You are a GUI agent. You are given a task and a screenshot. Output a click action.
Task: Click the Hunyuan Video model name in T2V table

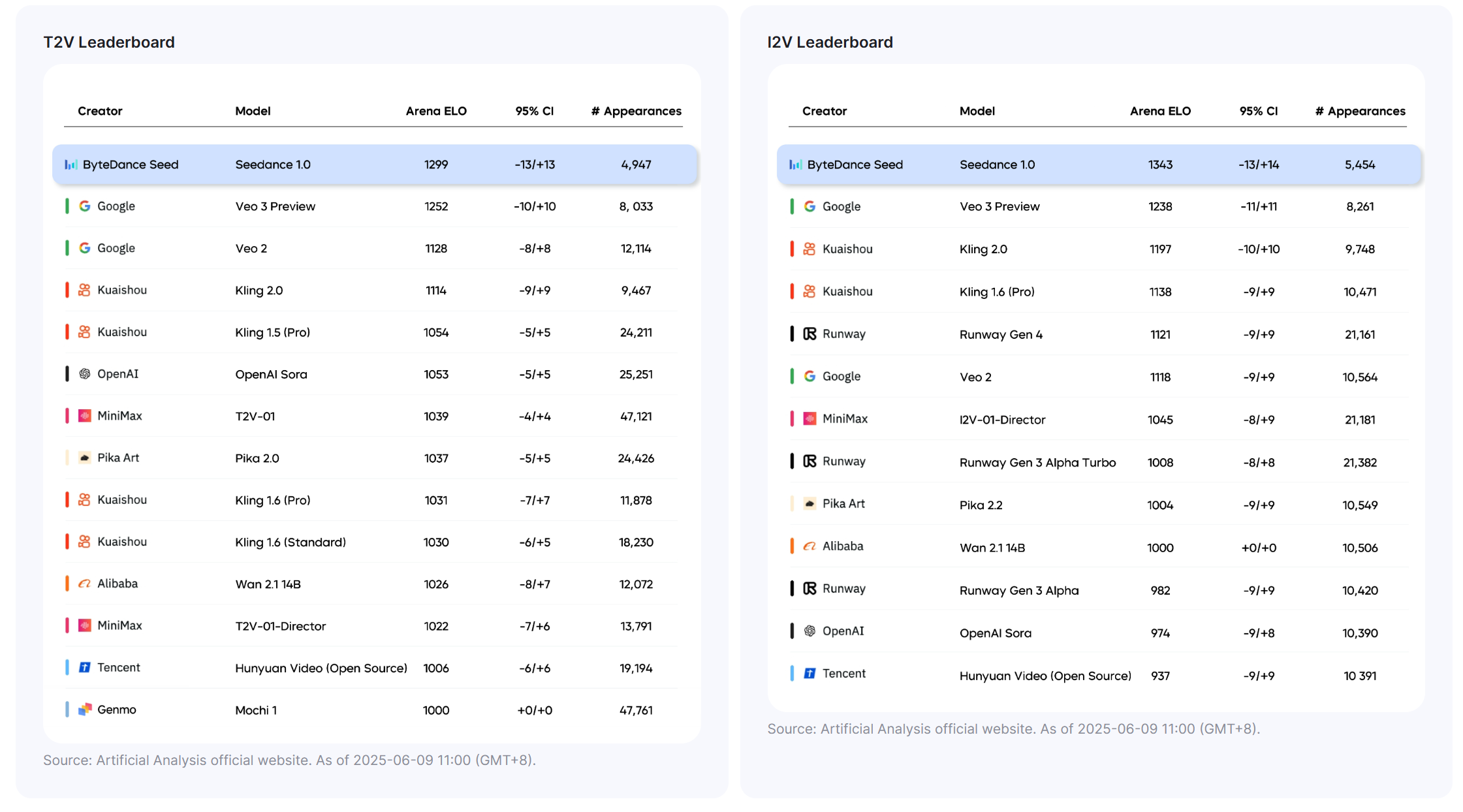click(321, 668)
